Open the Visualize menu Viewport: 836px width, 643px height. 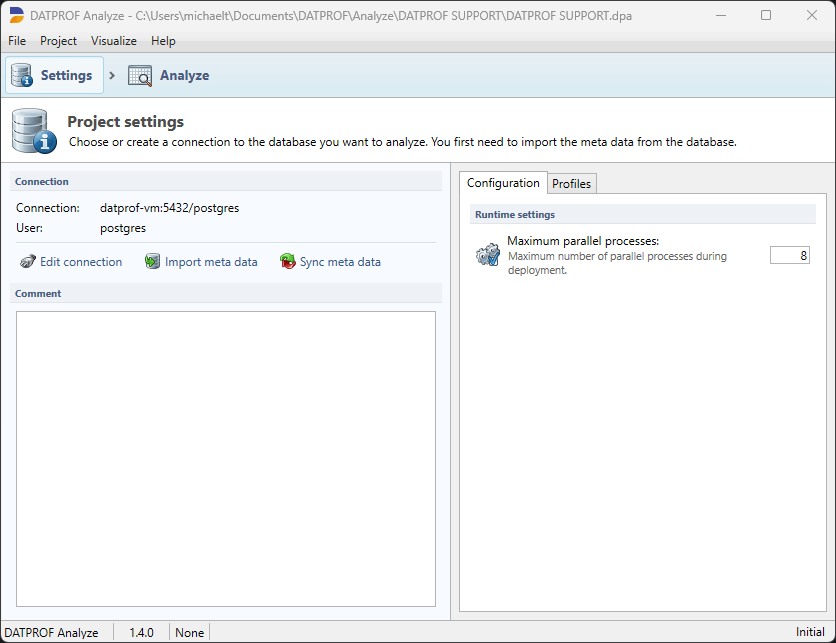point(113,41)
